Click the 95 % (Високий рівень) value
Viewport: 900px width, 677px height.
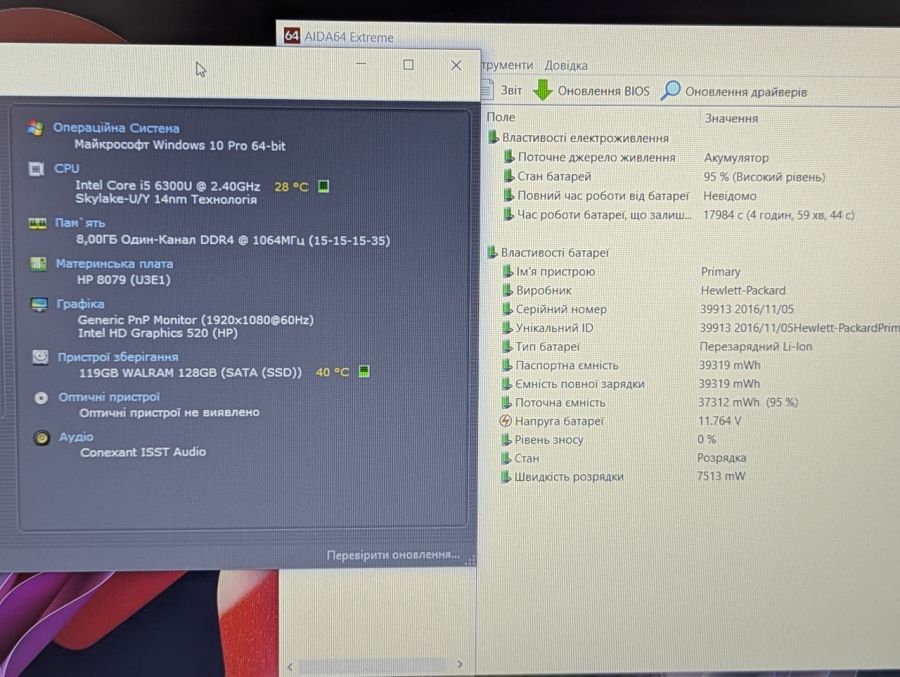(764, 177)
